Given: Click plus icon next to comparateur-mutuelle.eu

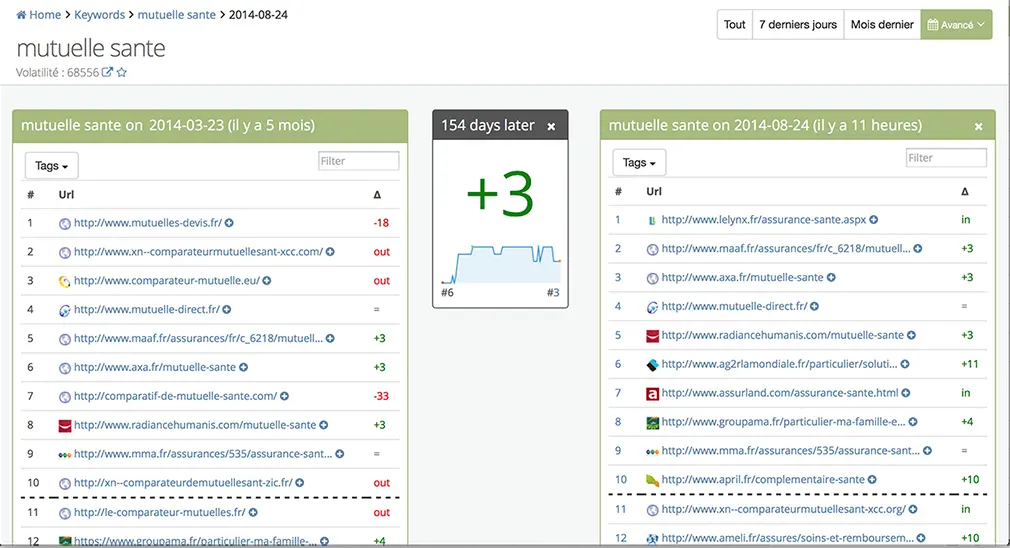Looking at the screenshot, I should pos(267,281).
